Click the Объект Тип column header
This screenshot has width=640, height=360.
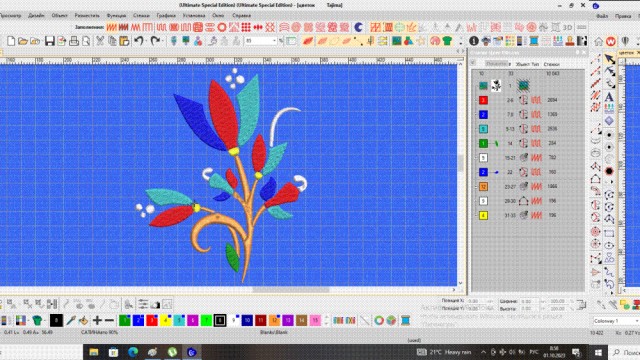[x=527, y=64]
